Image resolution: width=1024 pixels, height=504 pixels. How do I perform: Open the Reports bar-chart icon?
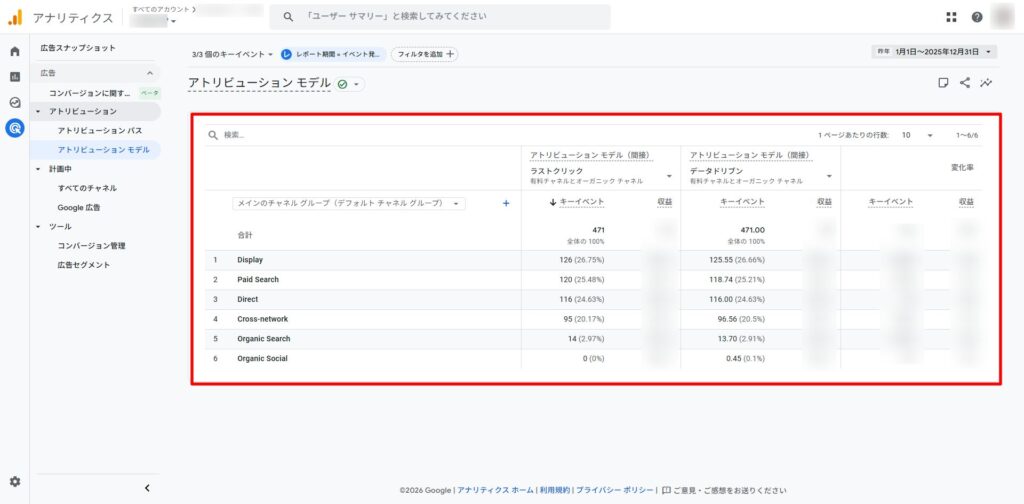(14, 76)
